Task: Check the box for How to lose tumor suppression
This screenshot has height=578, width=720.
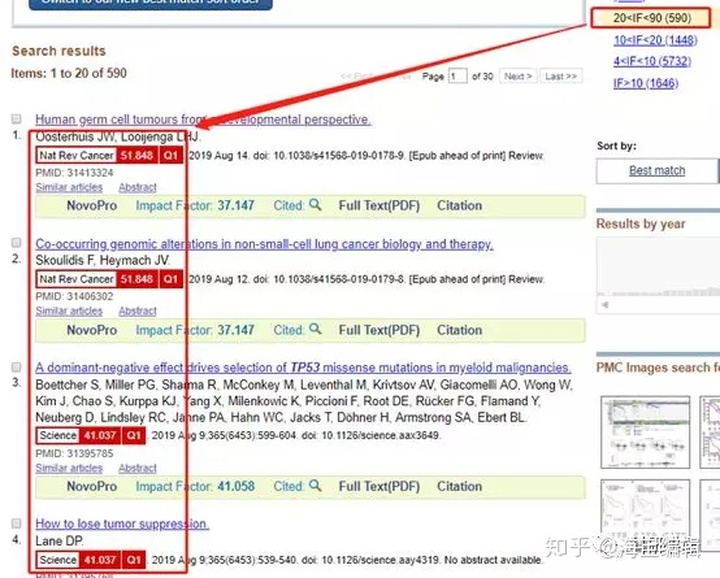Action: click(16, 523)
